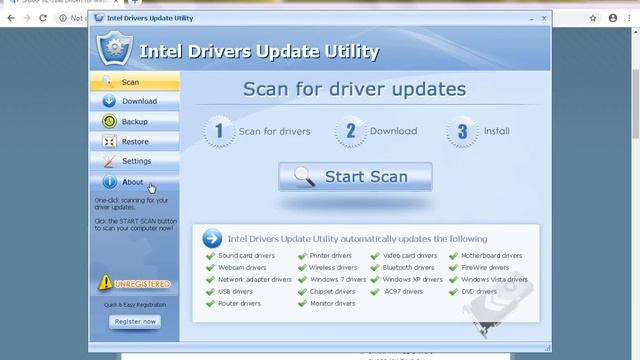Viewport: 640px width, 360px height.
Task: Click the Chipset drivers text
Action: [332, 291]
